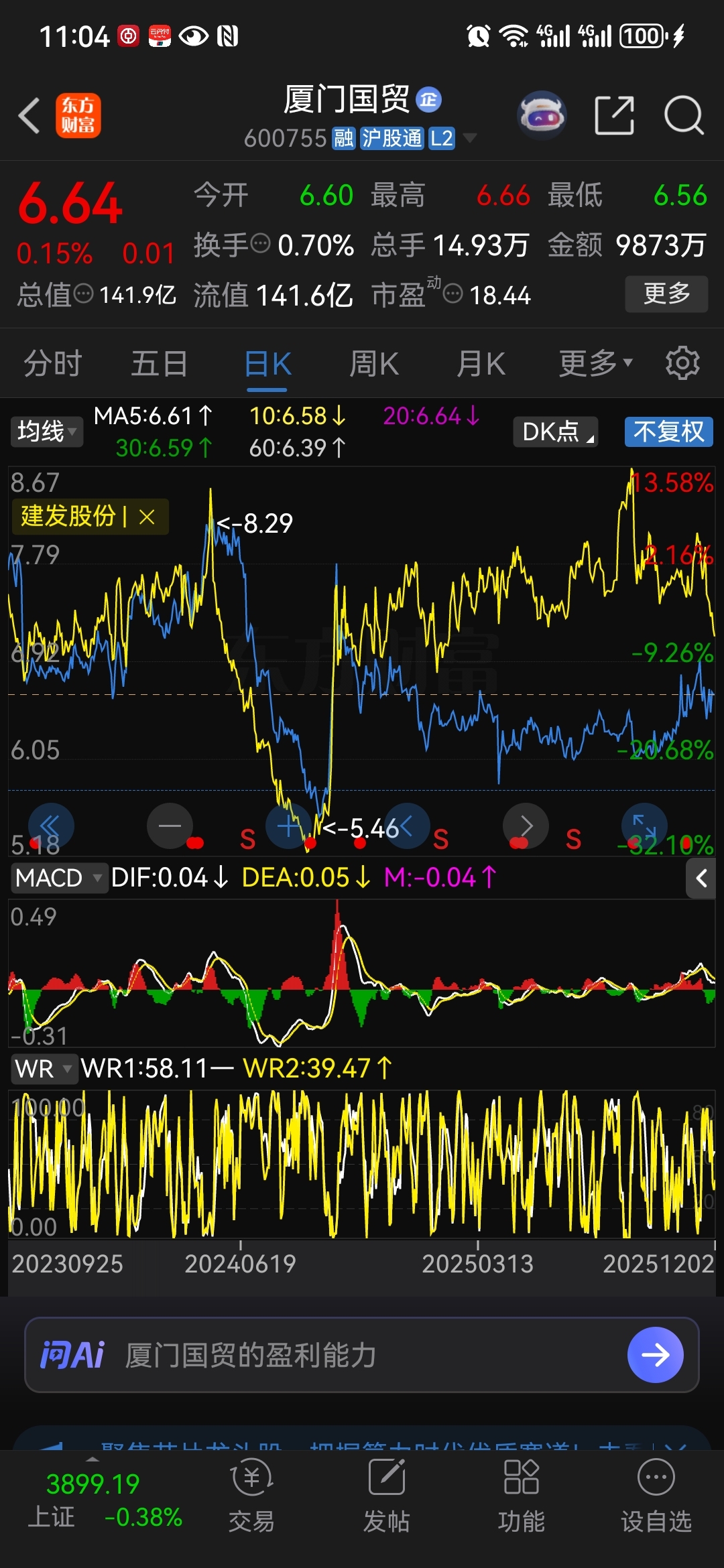The image size is (724, 1568).
Task: Open 均线 indicator dropdown
Action: point(46,432)
